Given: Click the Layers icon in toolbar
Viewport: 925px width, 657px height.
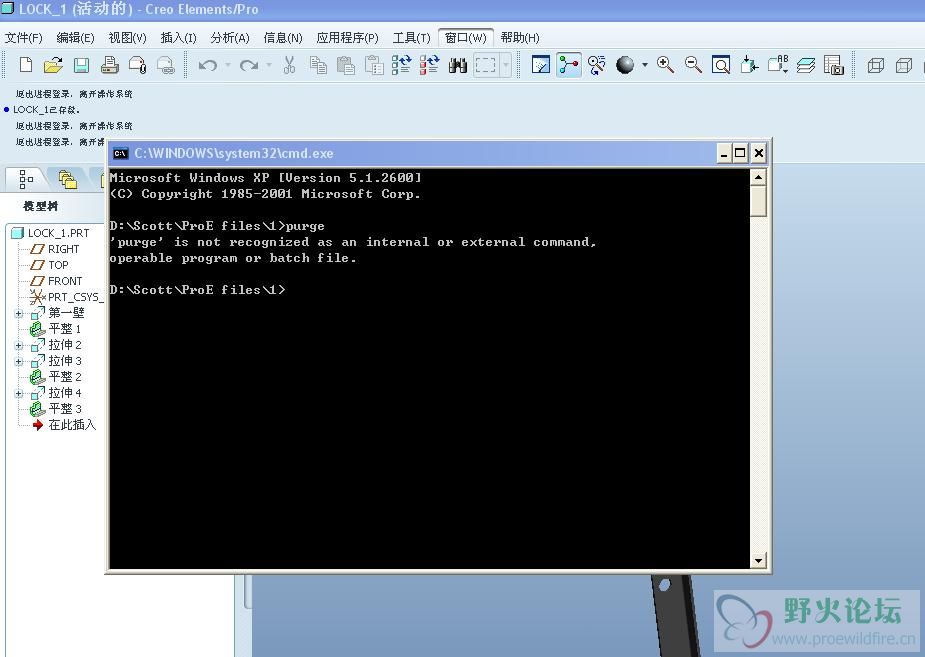Looking at the screenshot, I should 806,65.
